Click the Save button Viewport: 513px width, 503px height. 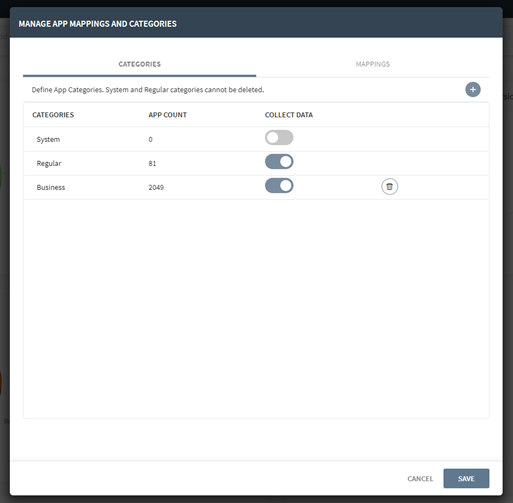pyautogui.click(x=466, y=478)
